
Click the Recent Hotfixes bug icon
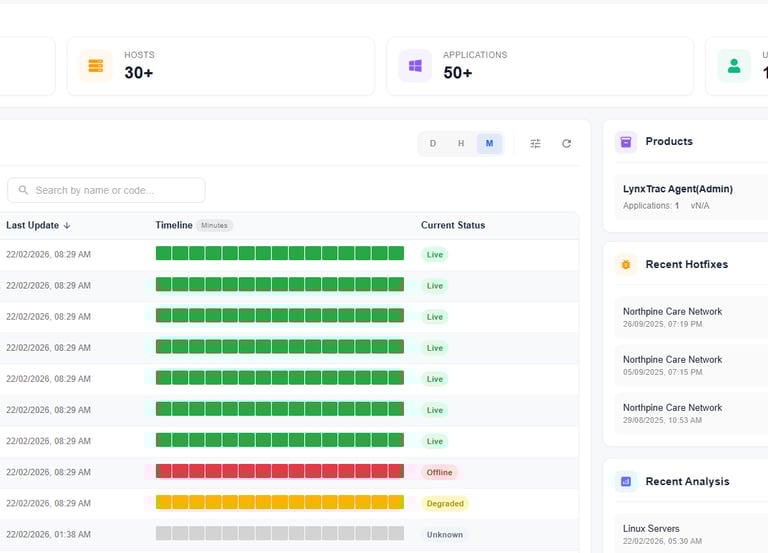click(x=626, y=265)
